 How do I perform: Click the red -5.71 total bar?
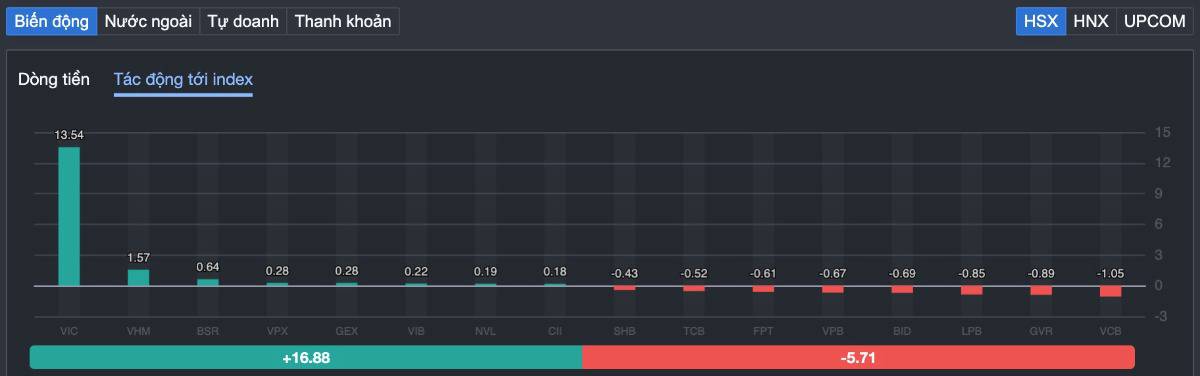point(858,357)
